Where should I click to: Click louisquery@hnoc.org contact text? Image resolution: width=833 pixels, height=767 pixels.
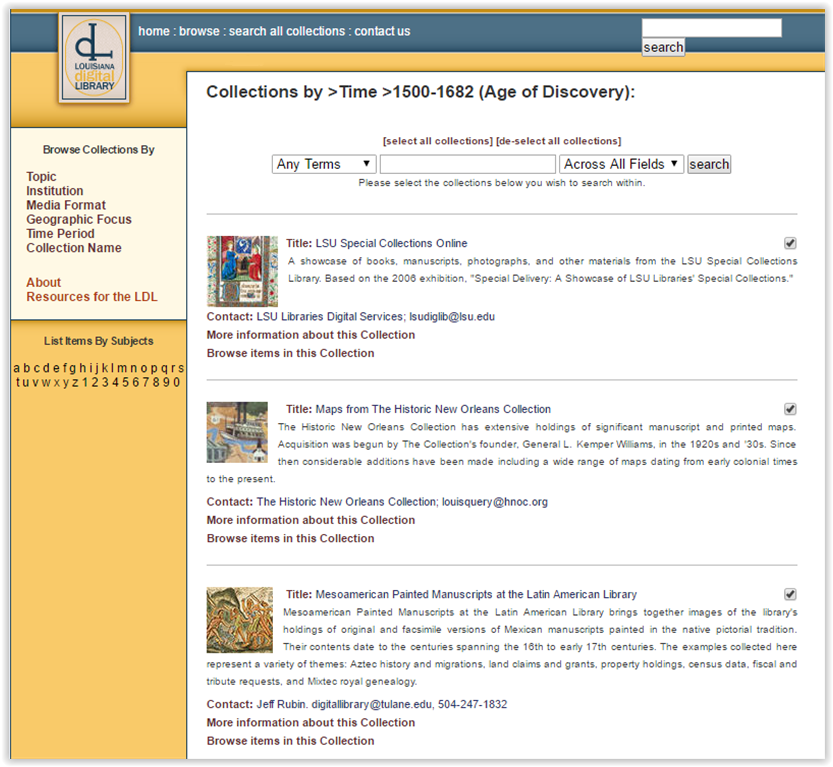tap(495, 502)
